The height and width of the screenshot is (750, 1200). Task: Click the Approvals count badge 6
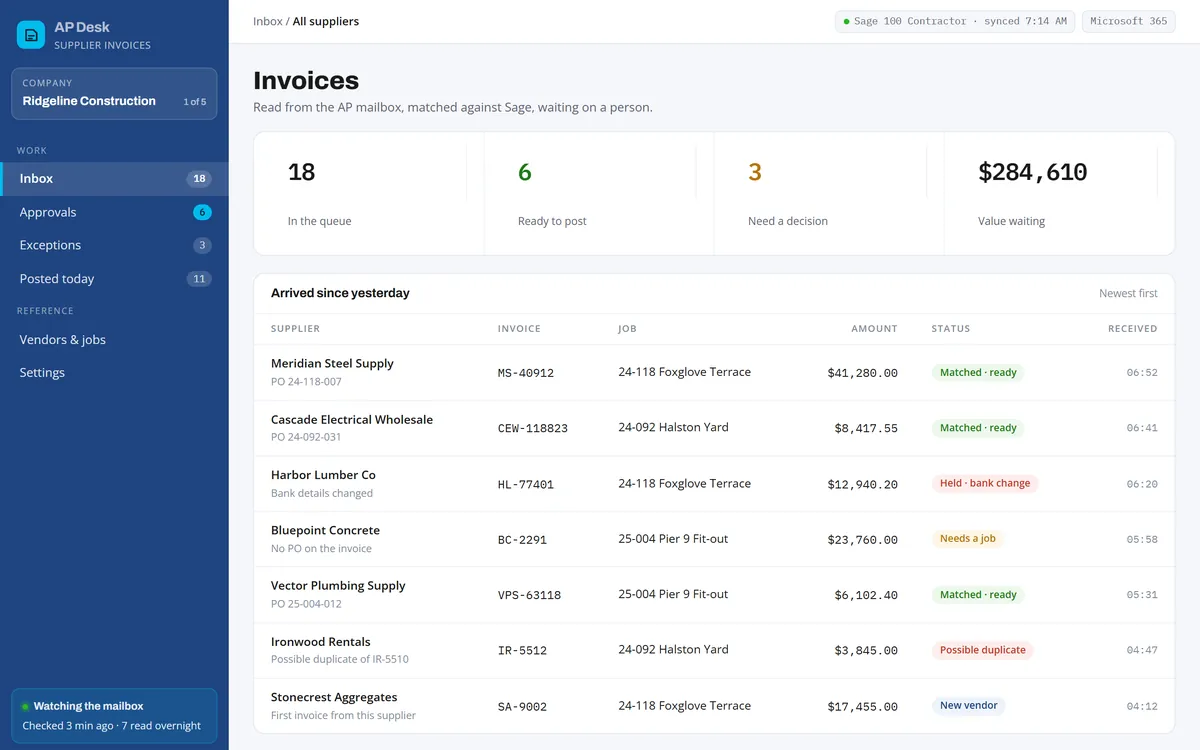point(202,212)
